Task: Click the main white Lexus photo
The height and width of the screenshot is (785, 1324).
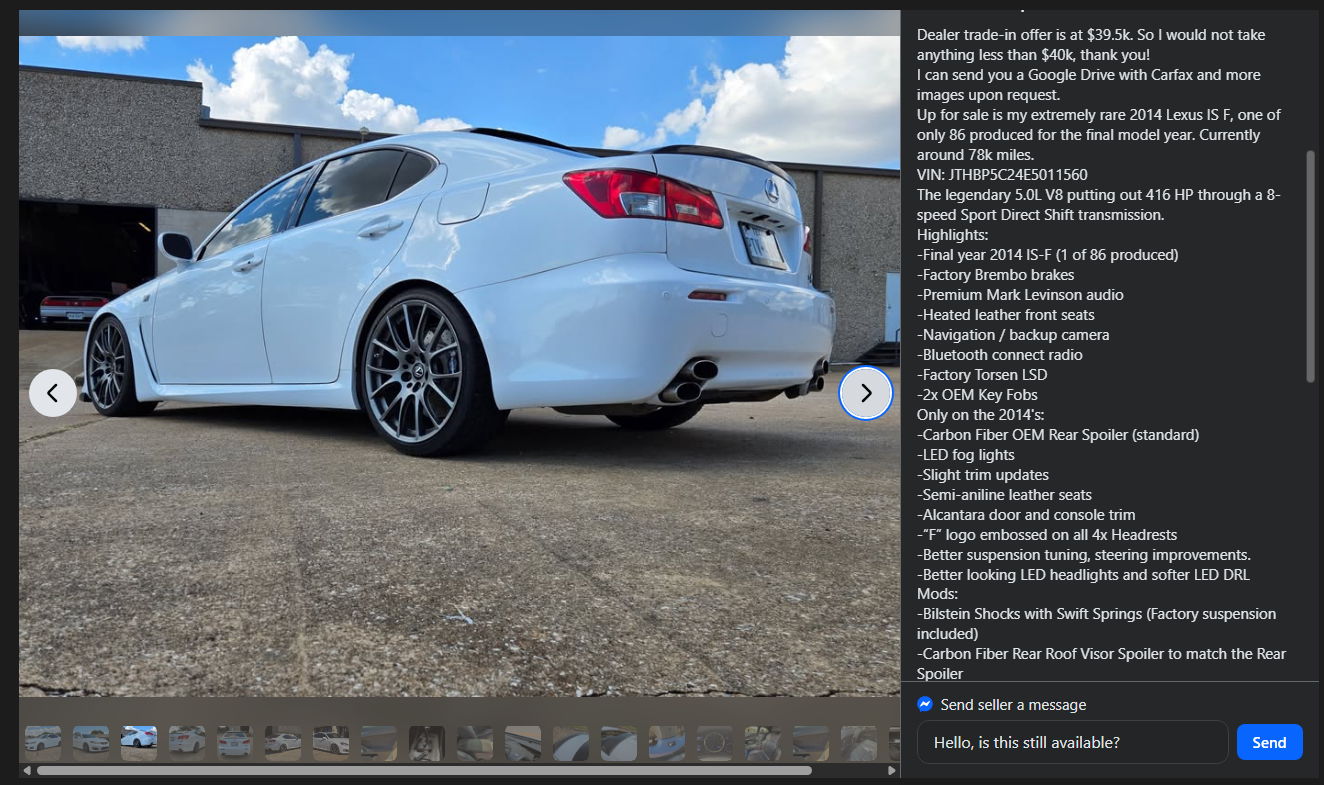Action: click(460, 366)
